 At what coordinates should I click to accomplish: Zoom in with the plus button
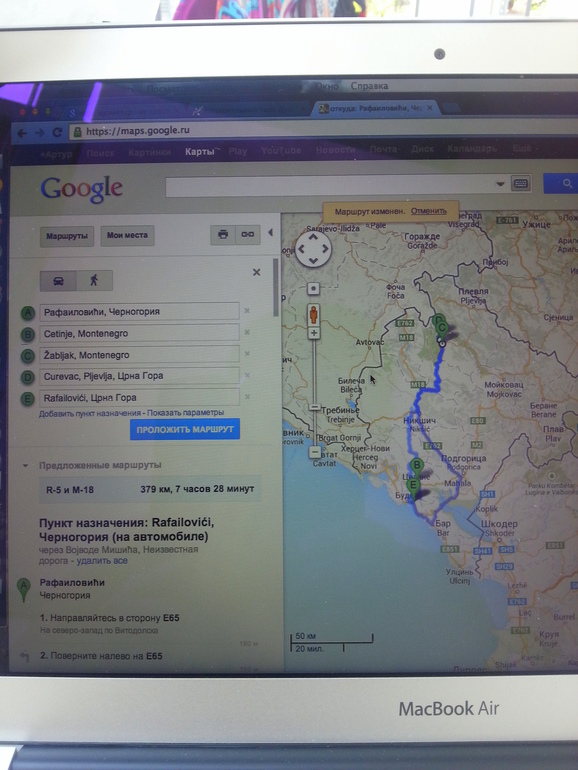click(313, 333)
